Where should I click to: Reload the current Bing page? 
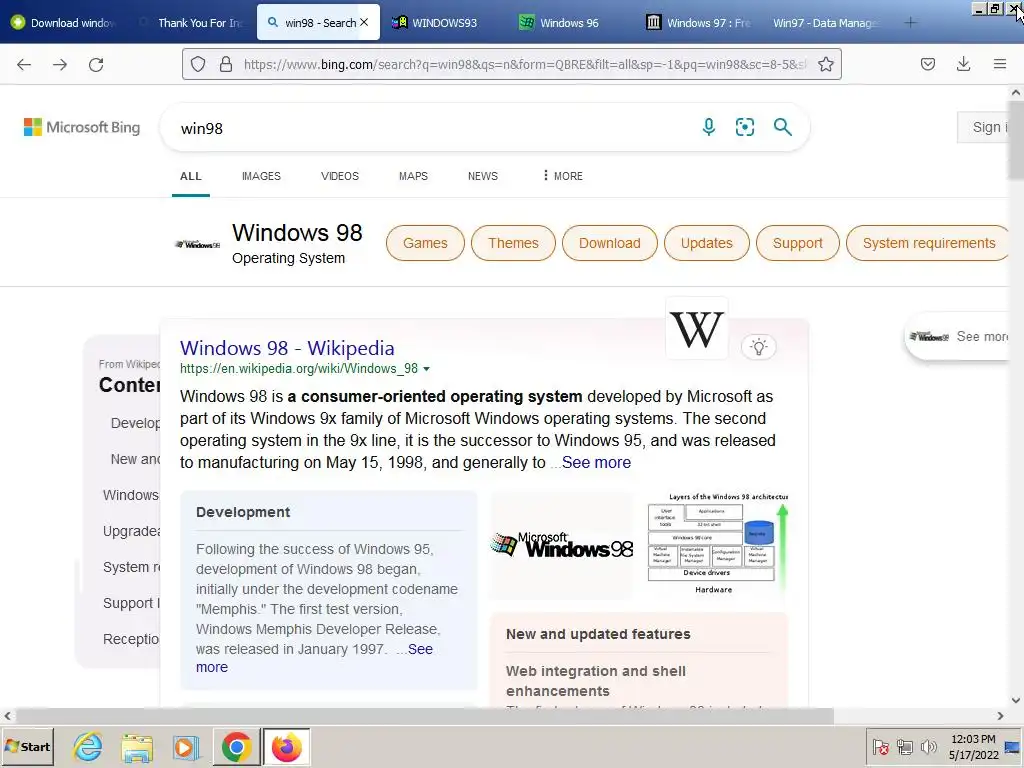[x=96, y=64]
